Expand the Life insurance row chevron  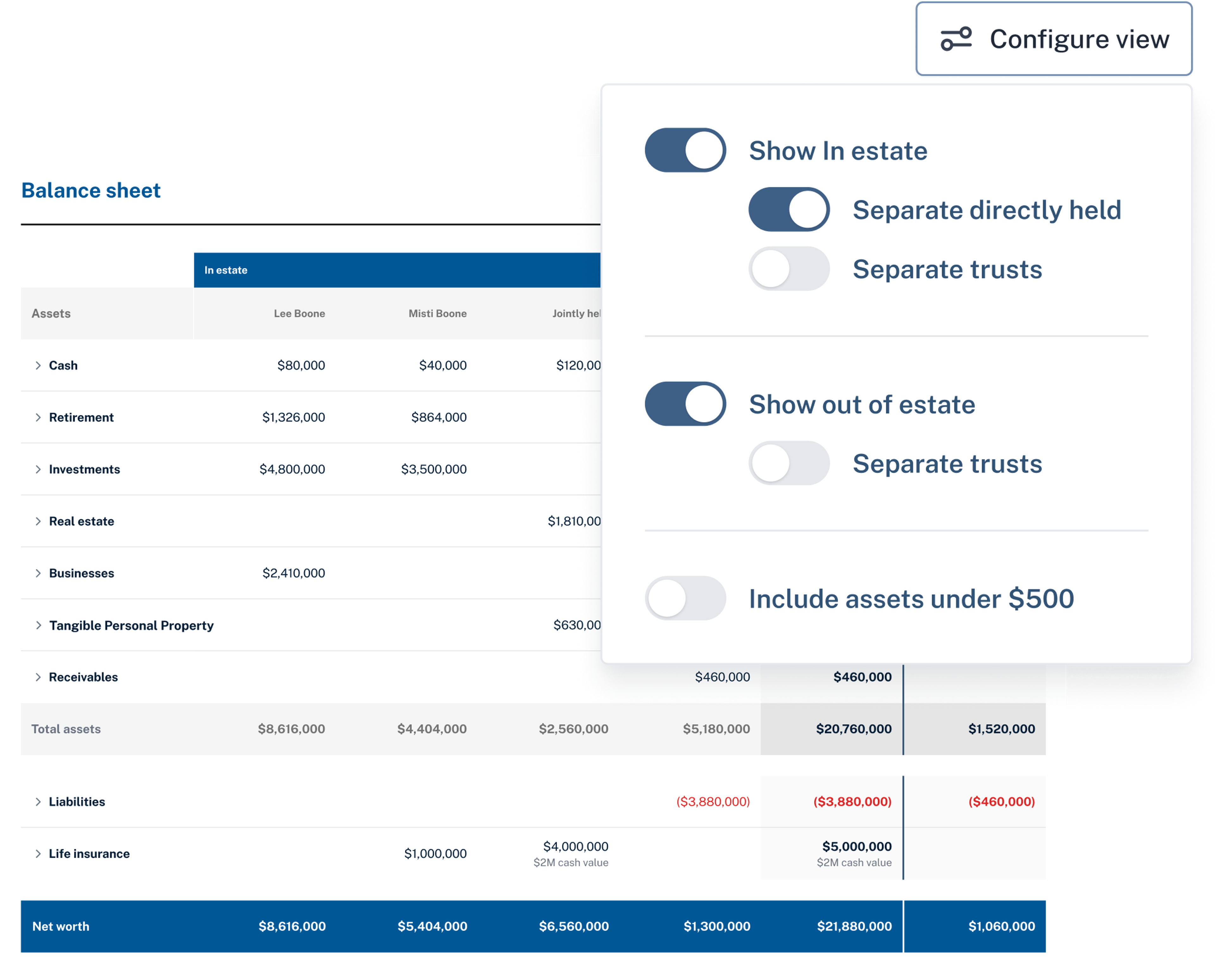38,853
